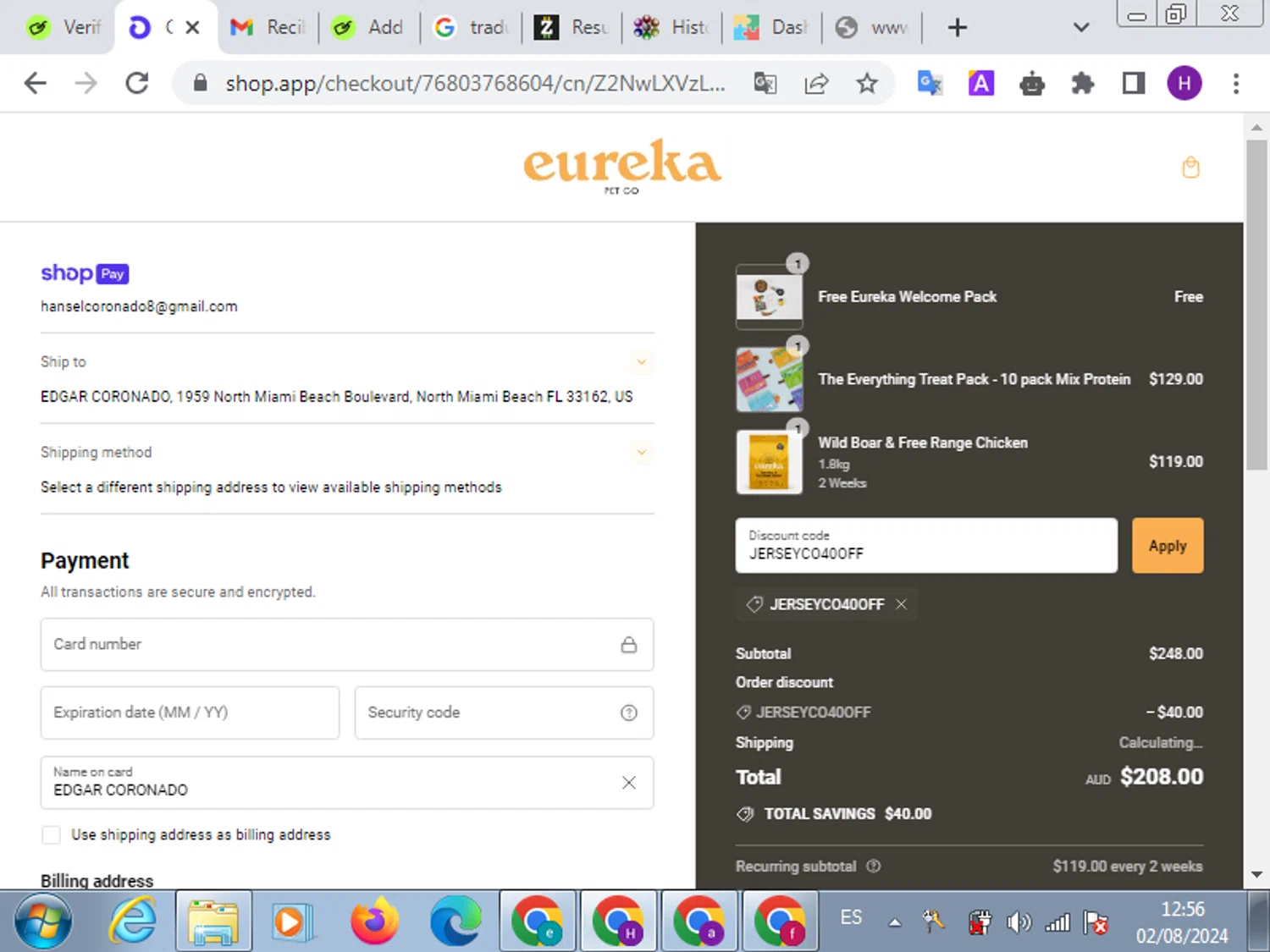Clear the Name on card field
The height and width of the screenshot is (952, 1270).
pyautogui.click(x=628, y=783)
